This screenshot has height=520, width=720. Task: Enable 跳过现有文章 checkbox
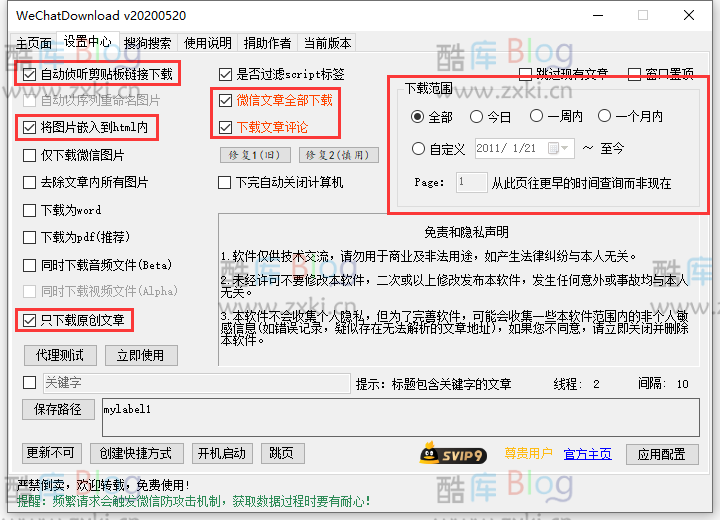pyautogui.click(x=525, y=74)
